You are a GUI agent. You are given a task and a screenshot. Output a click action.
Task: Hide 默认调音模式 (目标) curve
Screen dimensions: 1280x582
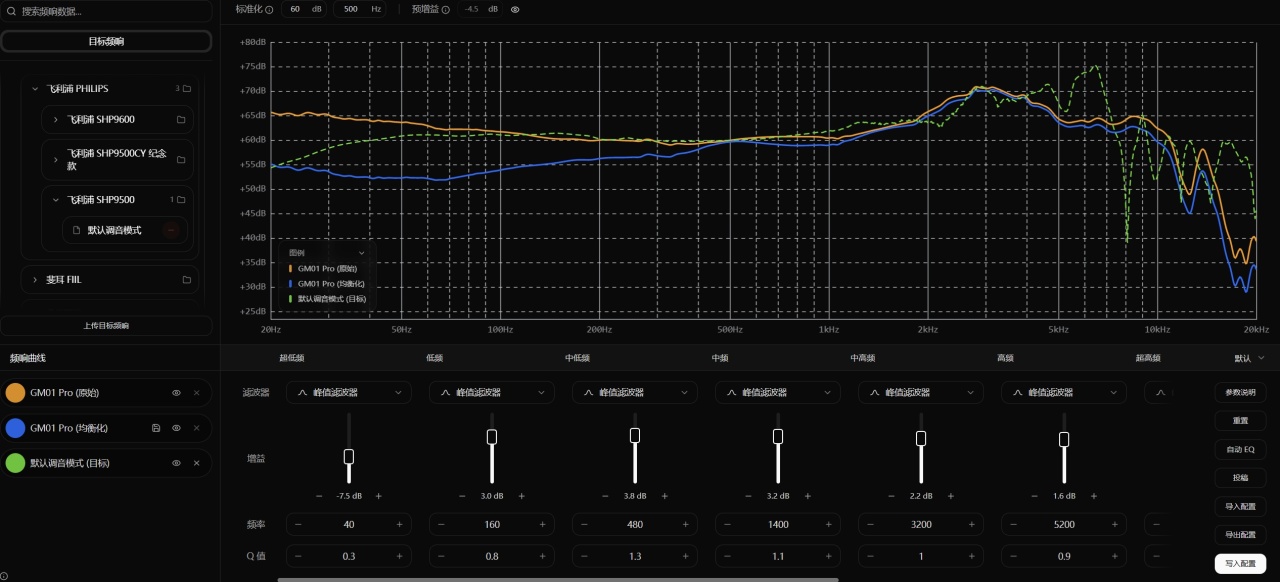point(176,463)
